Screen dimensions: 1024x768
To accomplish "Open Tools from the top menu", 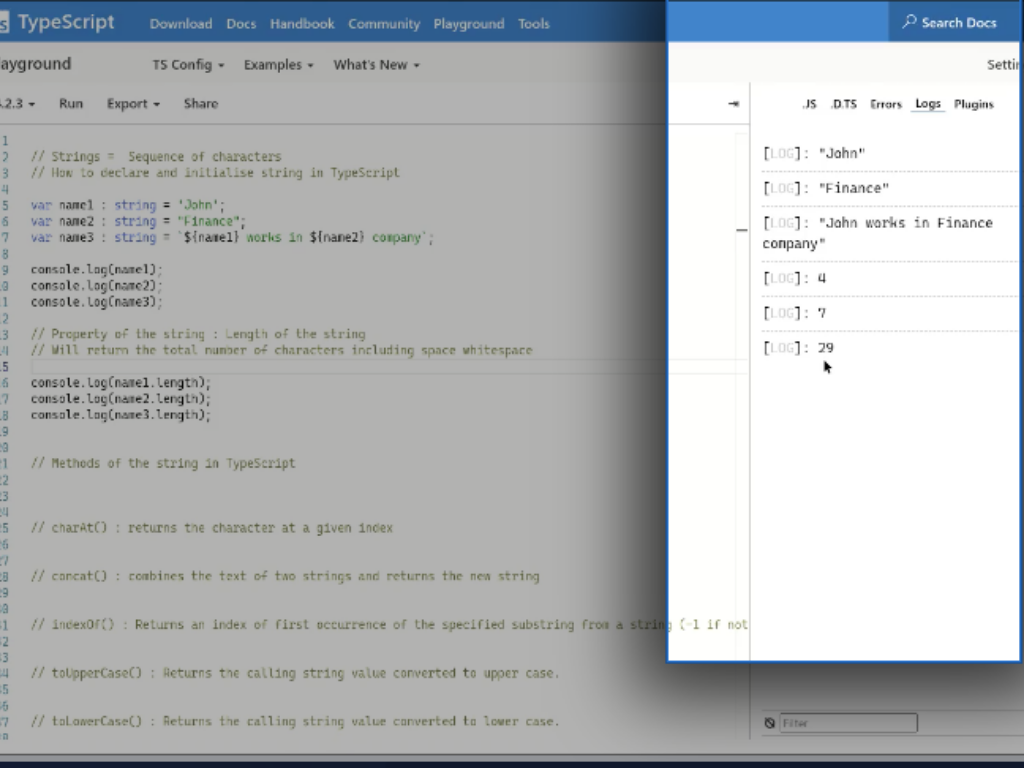I will click(534, 23).
